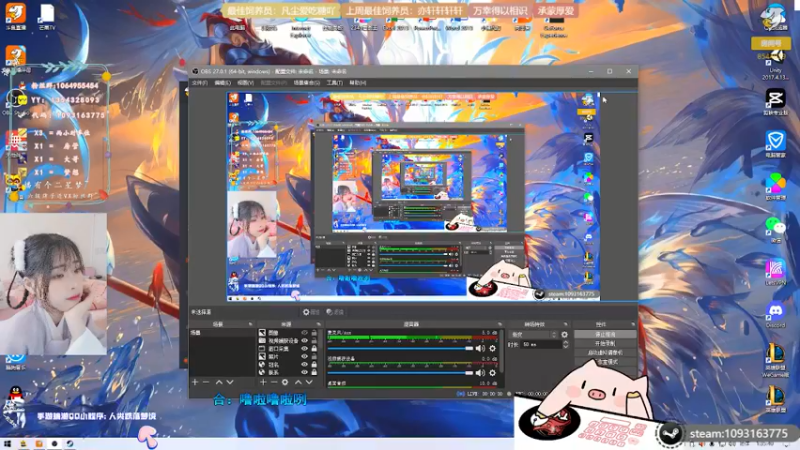Move the source up with the arrow in the Sources panel
800x450 pixels.
point(298,382)
